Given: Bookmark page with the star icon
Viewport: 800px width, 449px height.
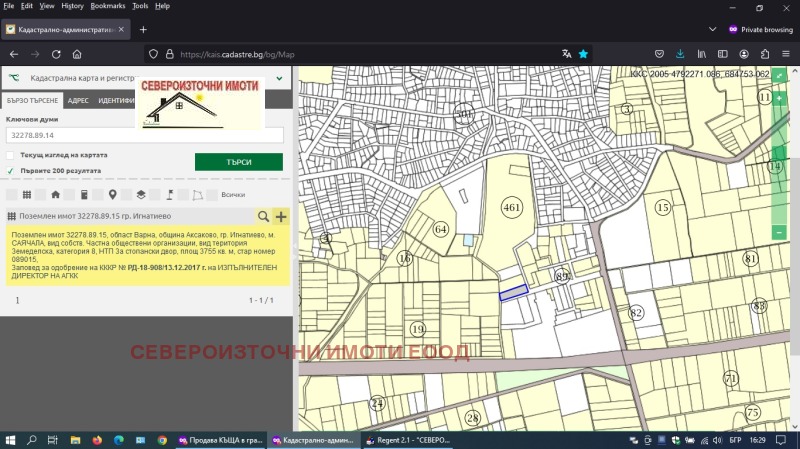Looking at the screenshot, I should [x=583, y=53].
